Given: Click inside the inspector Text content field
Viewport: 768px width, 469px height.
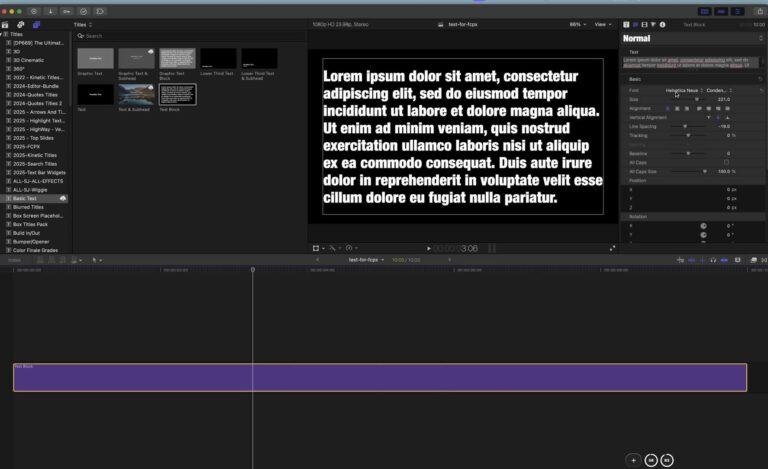Looking at the screenshot, I should [691, 63].
